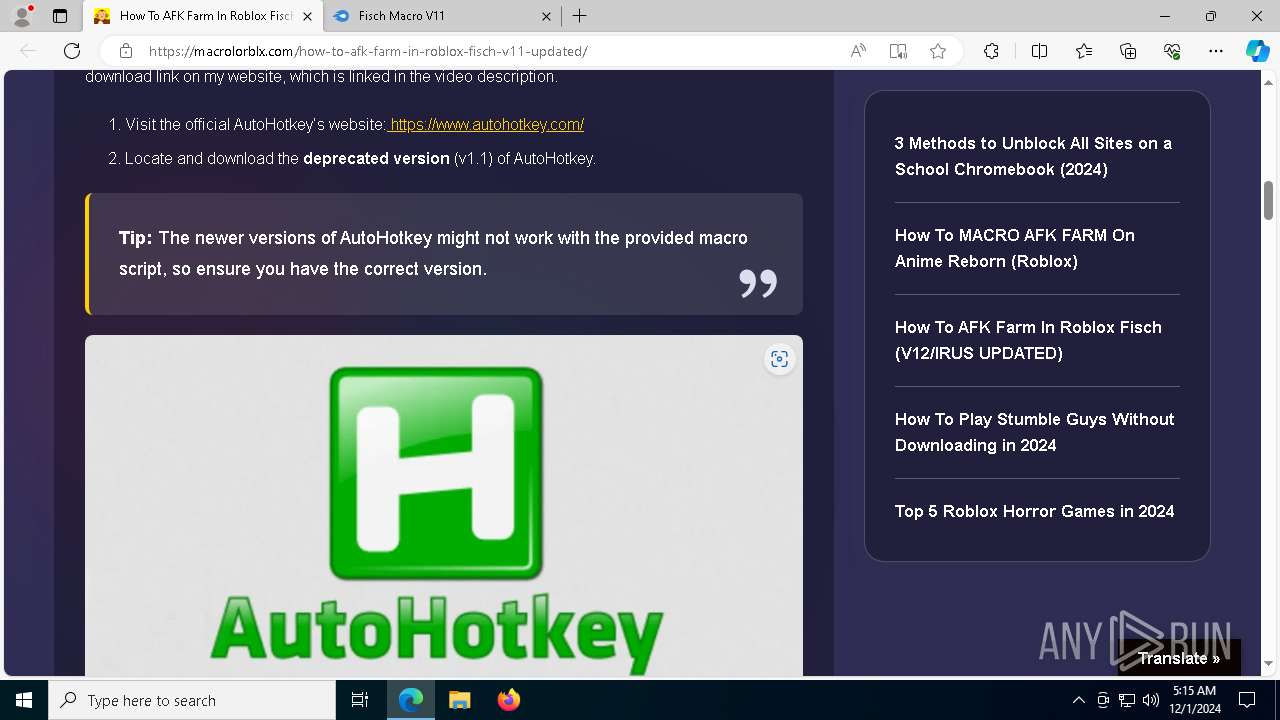The height and width of the screenshot is (720, 1280).
Task: Open the autohotkey.com link
Action: point(486,125)
